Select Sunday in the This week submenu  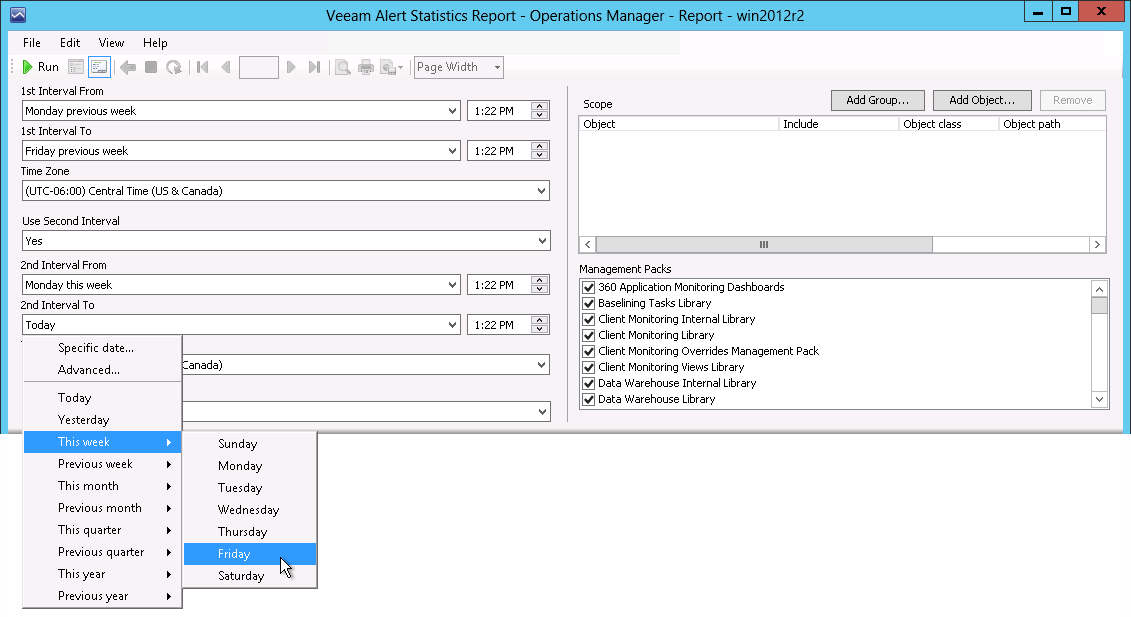pyautogui.click(x=250, y=444)
